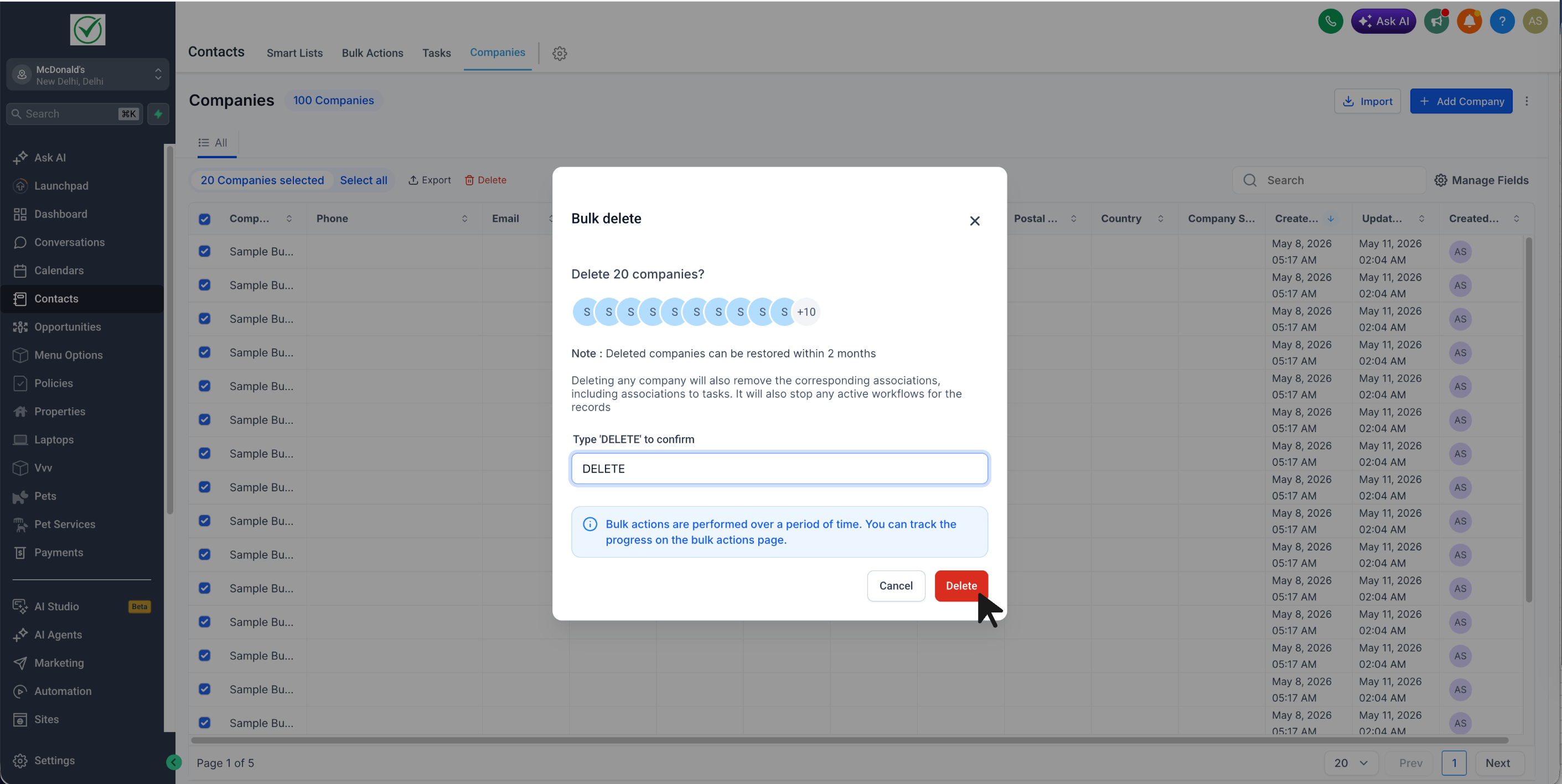
Task: Open the Bulk Actions tab
Action: 373,53
